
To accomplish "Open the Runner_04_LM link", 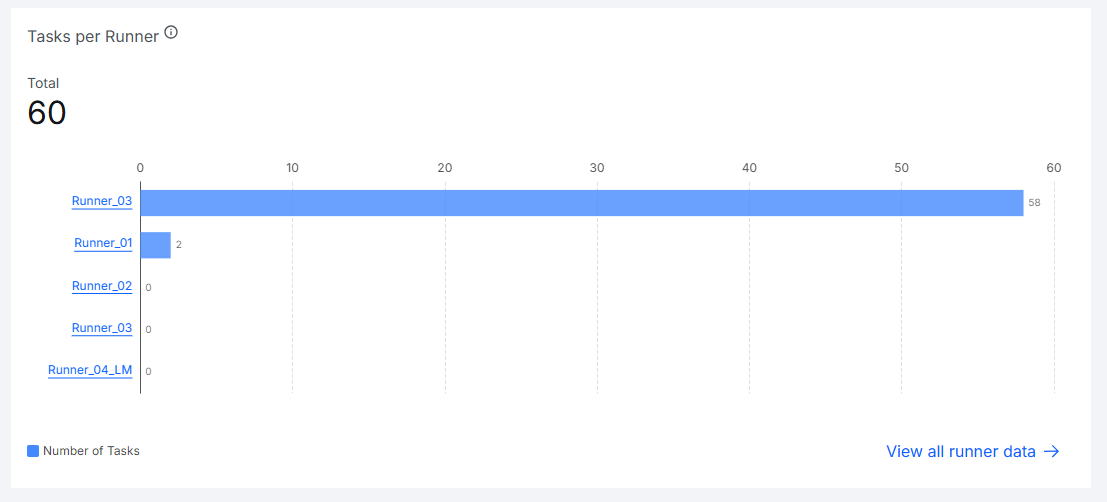I will (x=90, y=371).
